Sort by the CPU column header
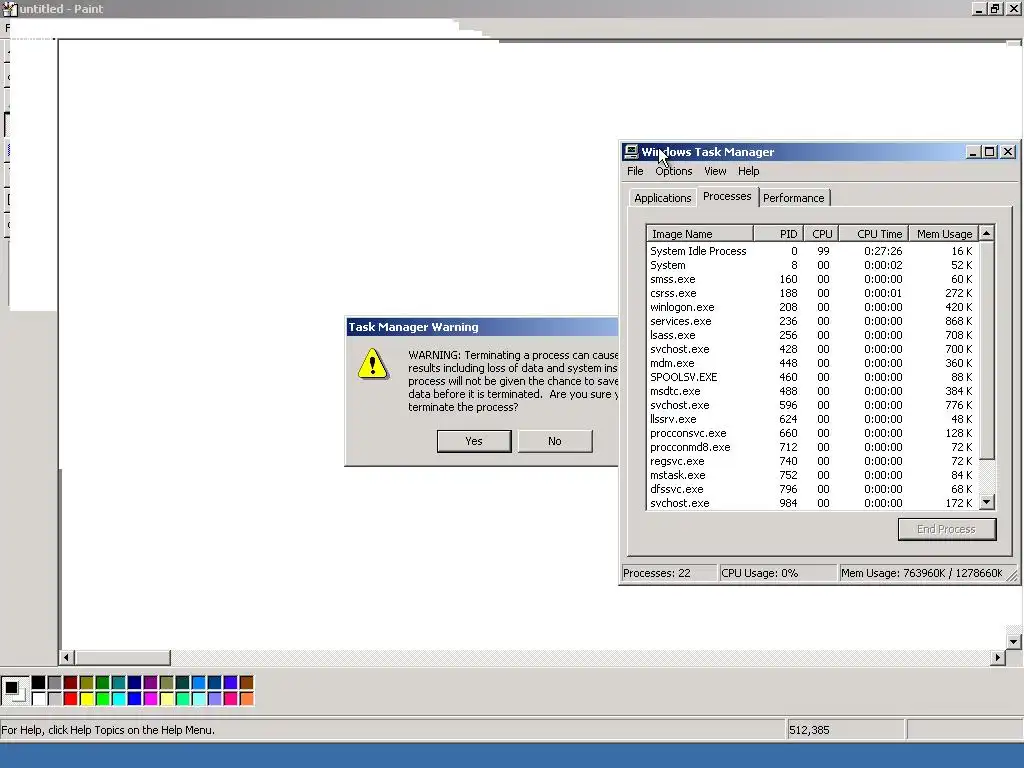Screen dimensions: 1024x768 point(821,234)
